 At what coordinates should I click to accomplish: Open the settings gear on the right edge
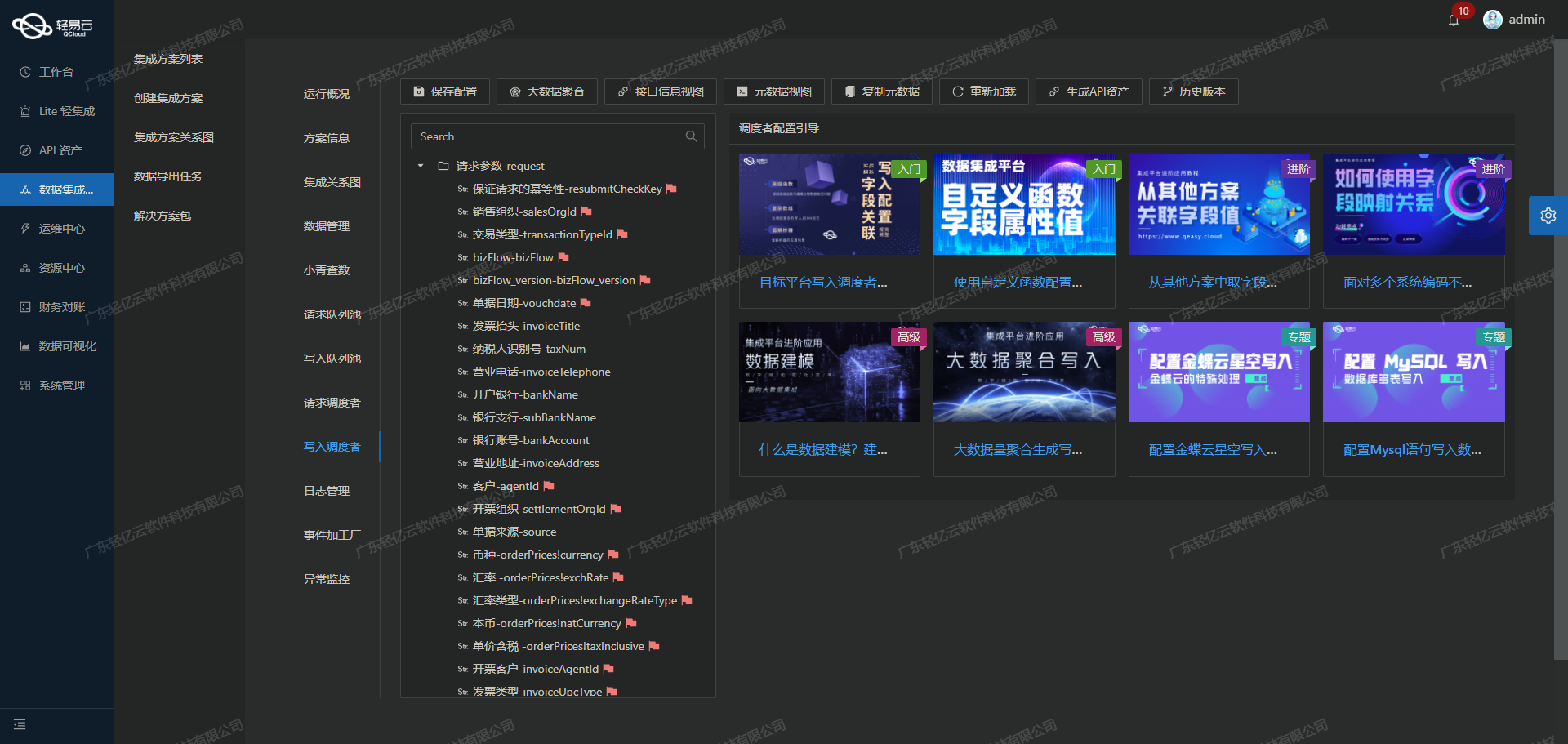click(1548, 216)
